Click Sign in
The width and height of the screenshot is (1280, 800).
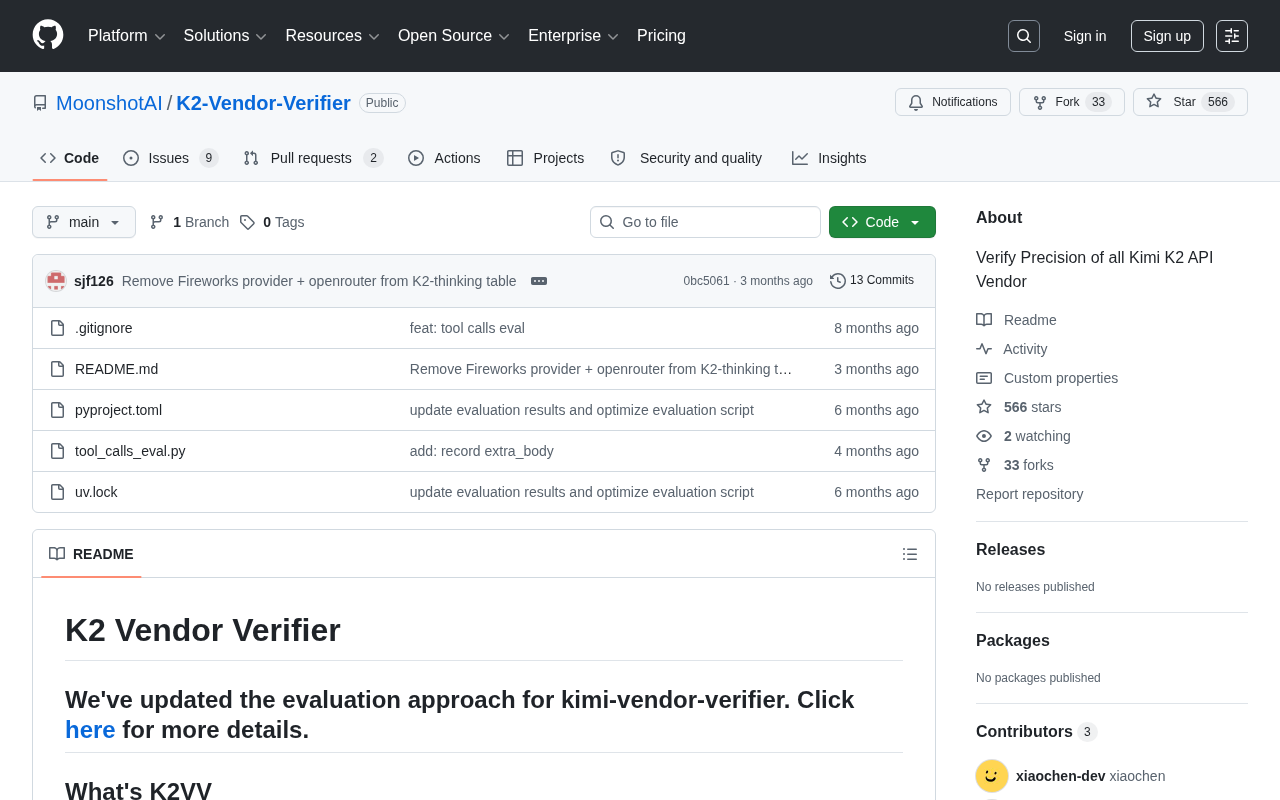[x=1085, y=36]
